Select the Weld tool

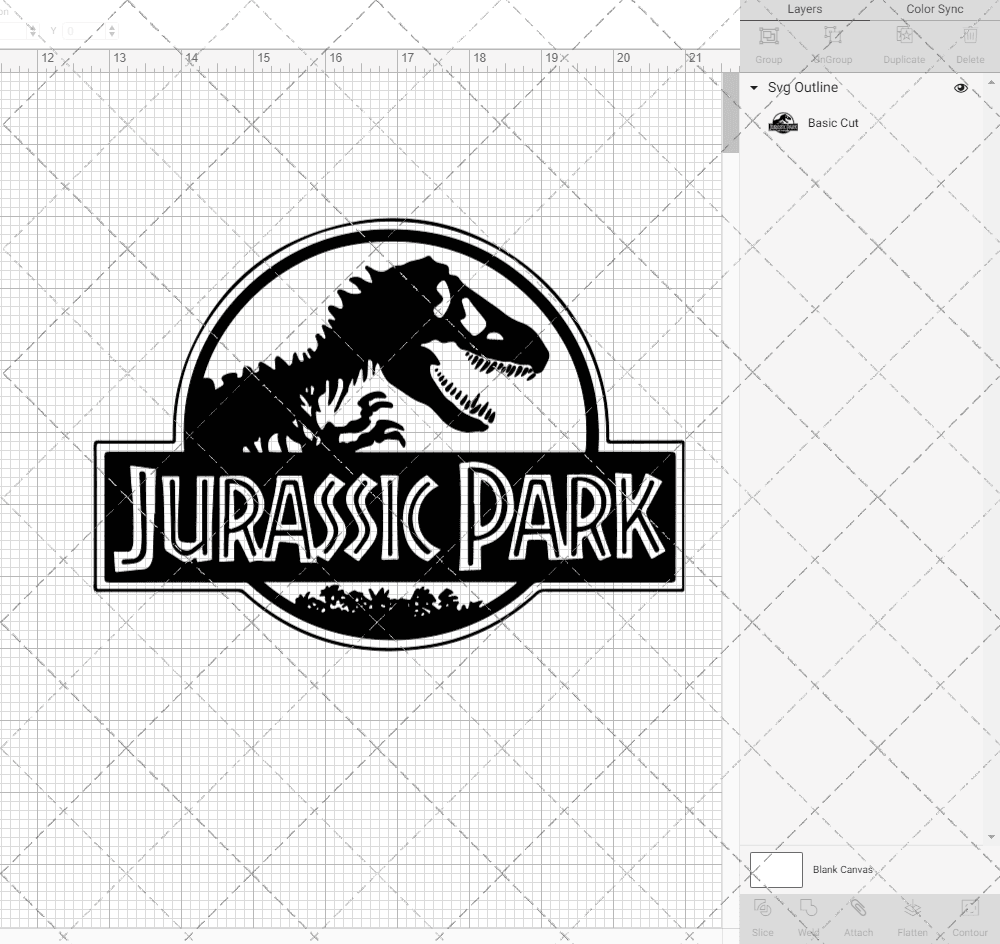[808, 917]
